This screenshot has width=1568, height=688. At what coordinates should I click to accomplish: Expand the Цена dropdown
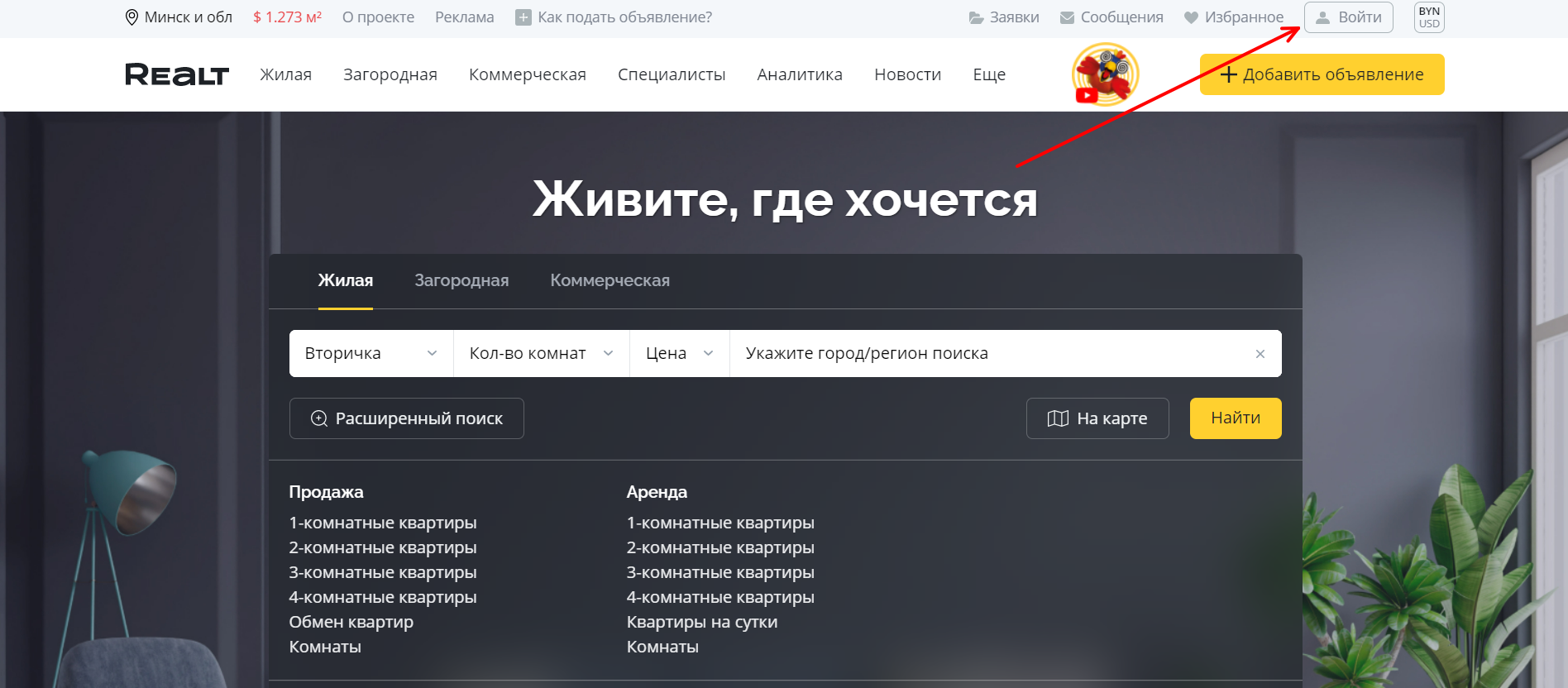click(680, 354)
